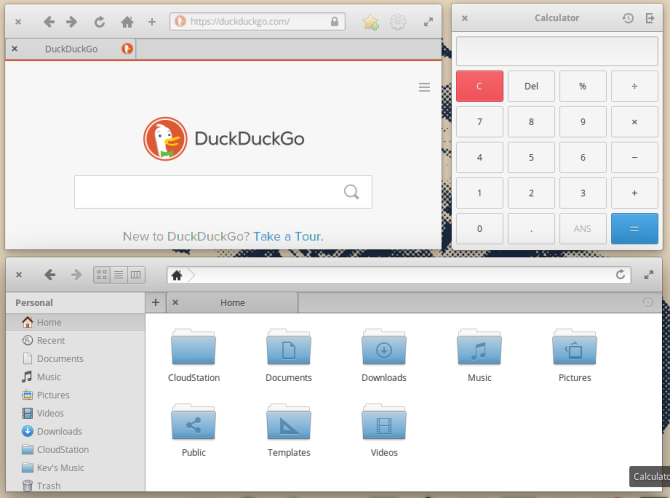The width and height of the screenshot is (670, 498).
Task: Open Documents in the sidebar
Action: tap(76, 359)
